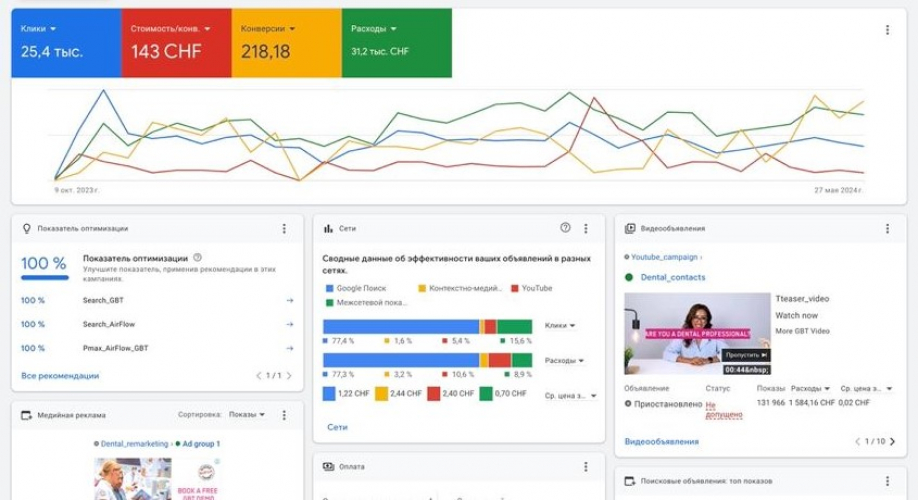The image size is (918, 500).
Task: Open the Расходы dropdown in Сети card
Action: coord(564,361)
